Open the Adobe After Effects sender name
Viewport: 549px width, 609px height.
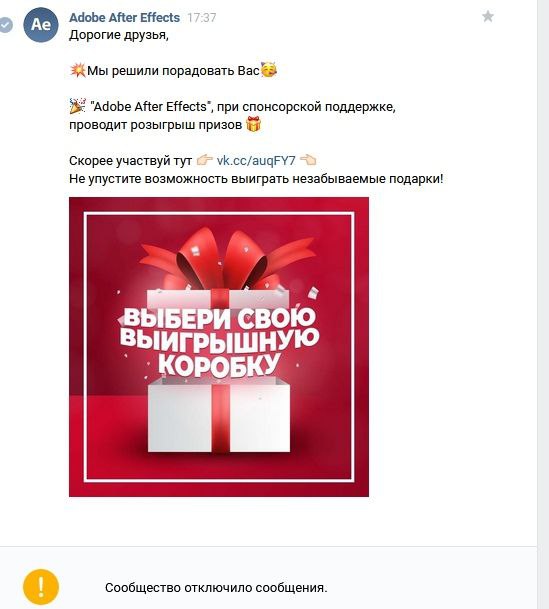[x=124, y=17]
